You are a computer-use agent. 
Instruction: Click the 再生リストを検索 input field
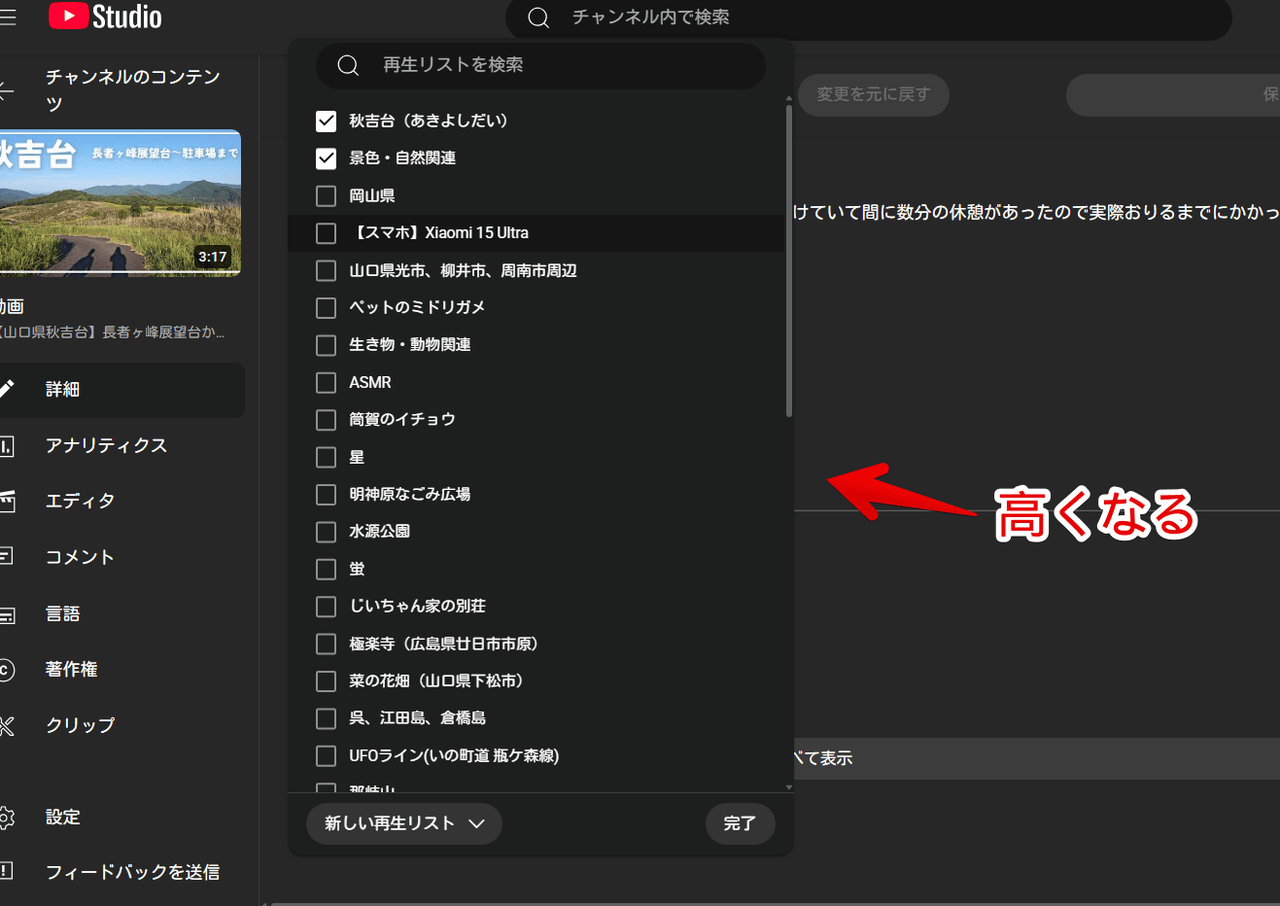(560, 65)
